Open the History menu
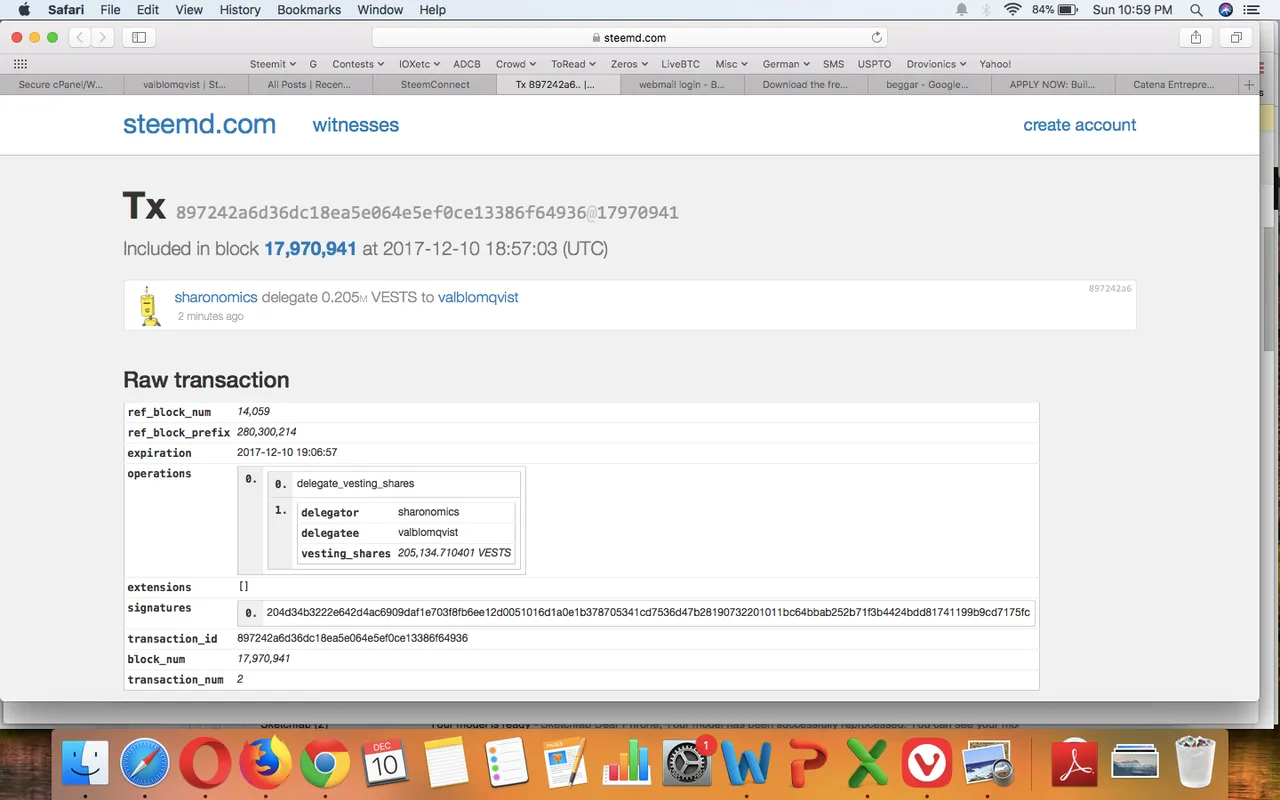This screenshot has width=1280, height=800. (239, 10)
